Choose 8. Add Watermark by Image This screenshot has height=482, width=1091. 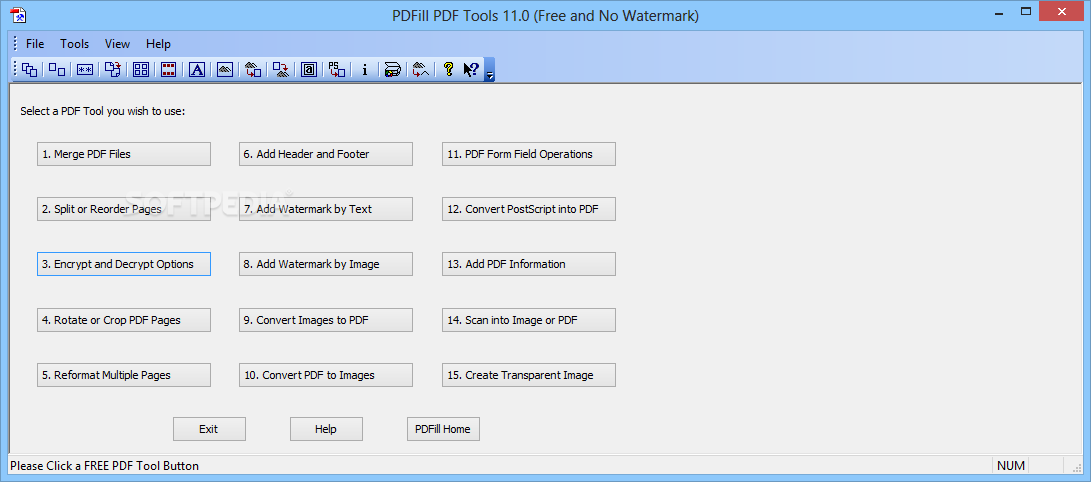[326, 264]
